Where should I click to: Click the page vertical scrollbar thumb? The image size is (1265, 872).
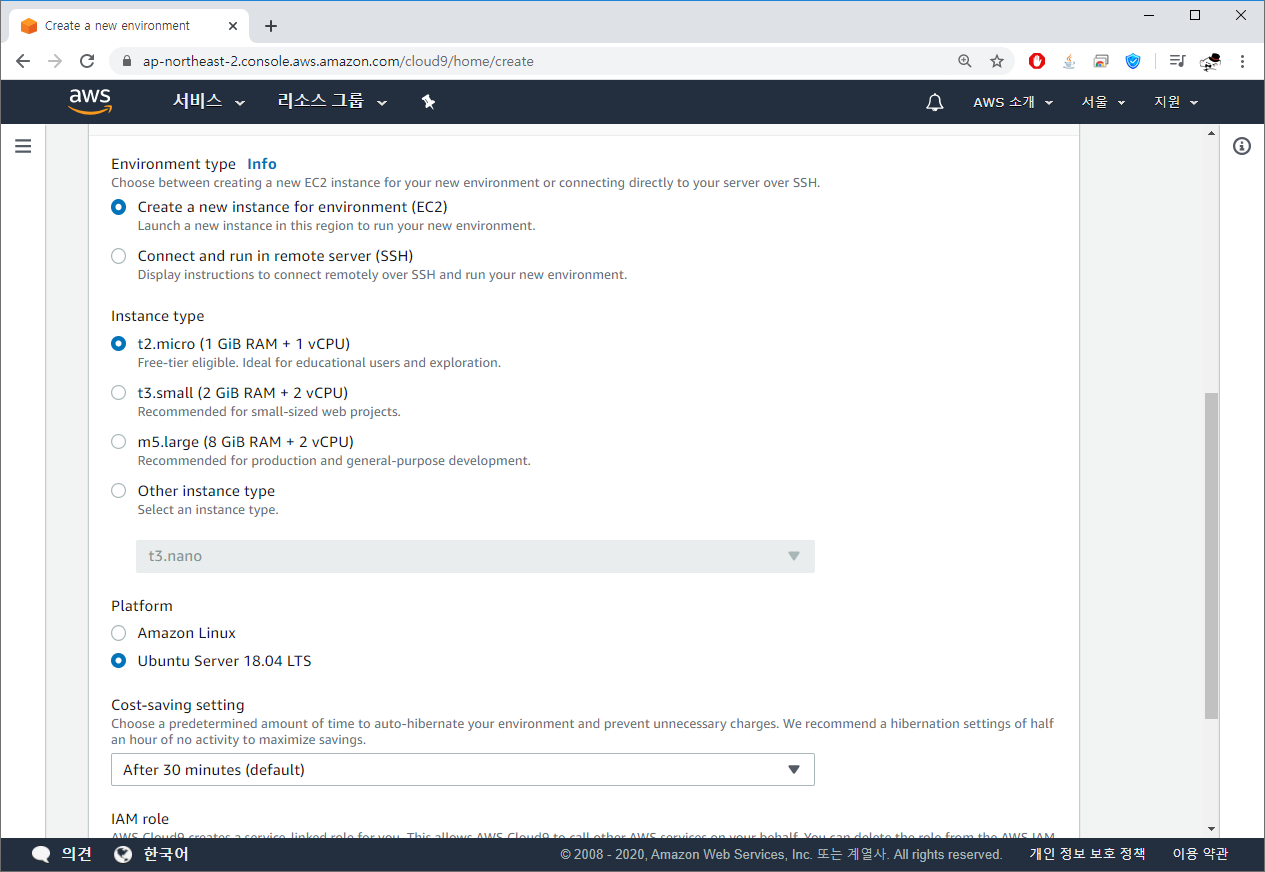(x=1212, y=556)
